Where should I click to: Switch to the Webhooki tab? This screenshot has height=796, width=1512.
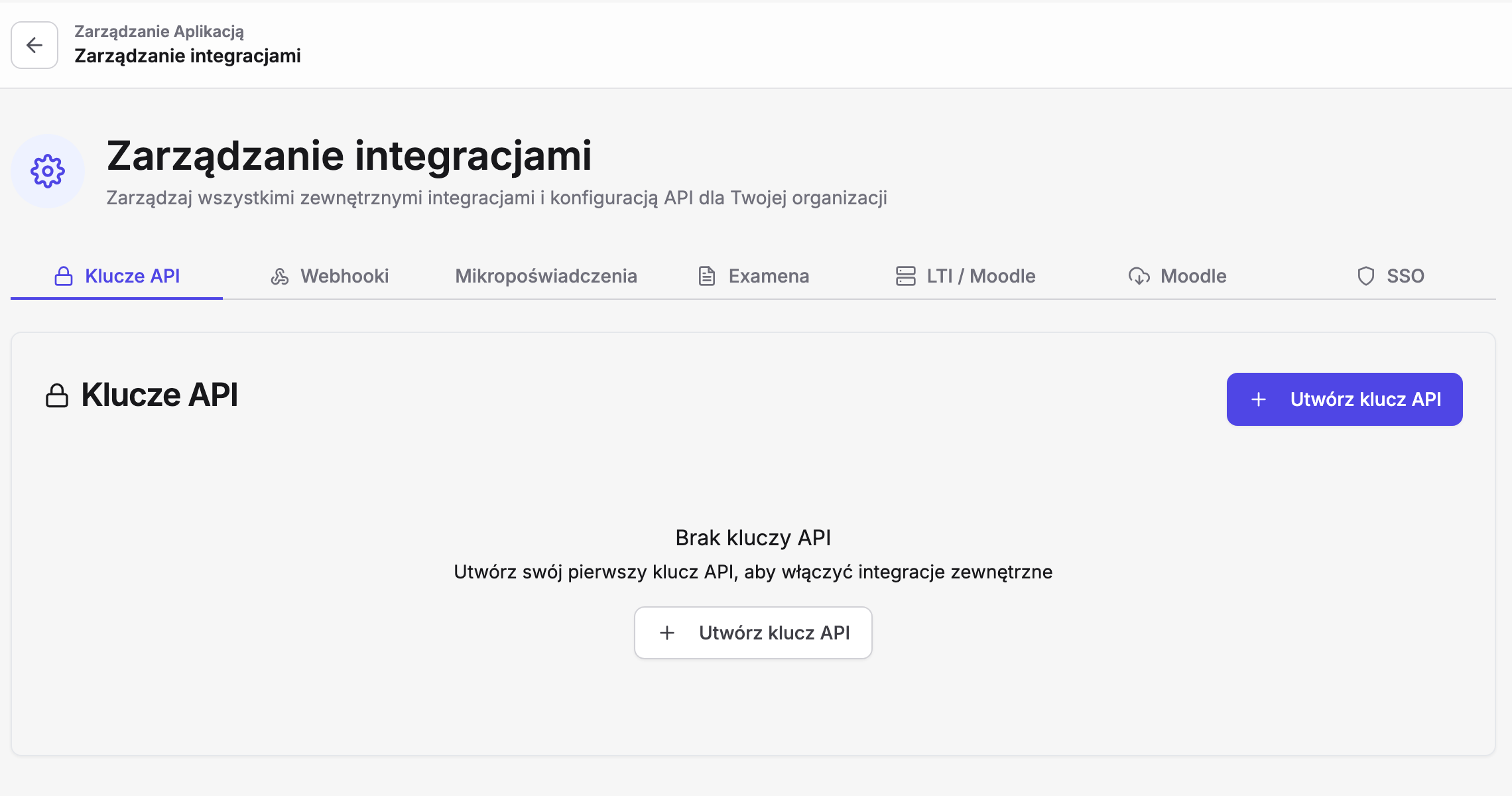click(x=330, y=276)
